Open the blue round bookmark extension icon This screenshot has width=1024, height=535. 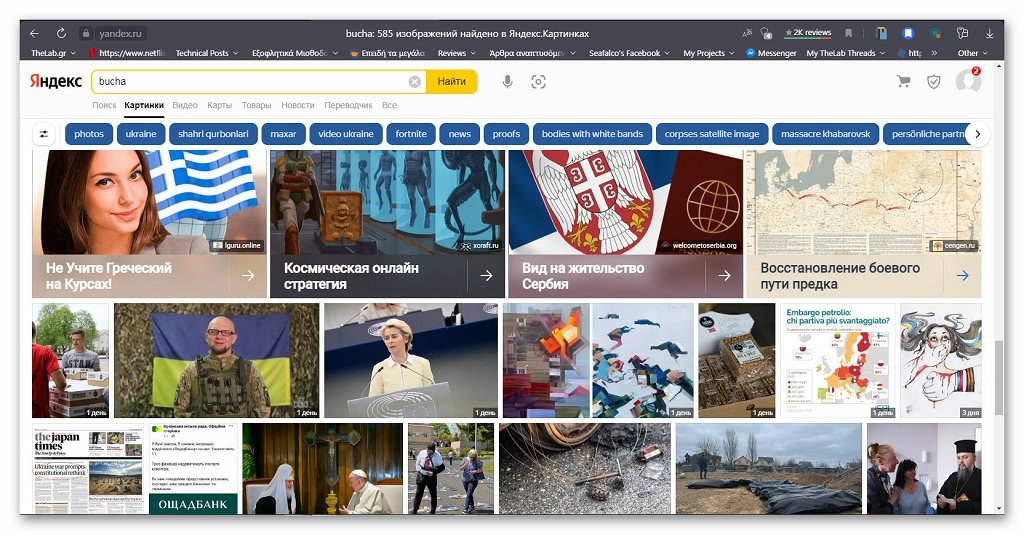tap(908, 33)
